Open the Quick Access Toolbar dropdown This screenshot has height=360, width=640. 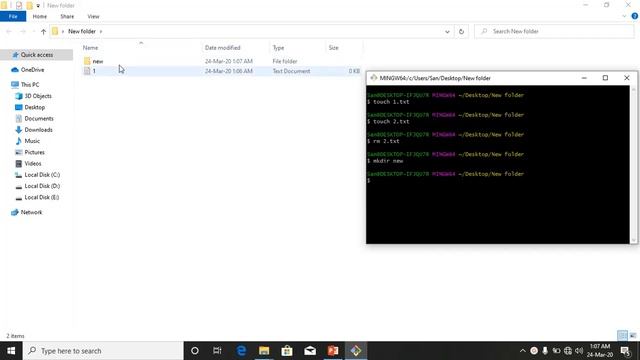tap(38, 6)
